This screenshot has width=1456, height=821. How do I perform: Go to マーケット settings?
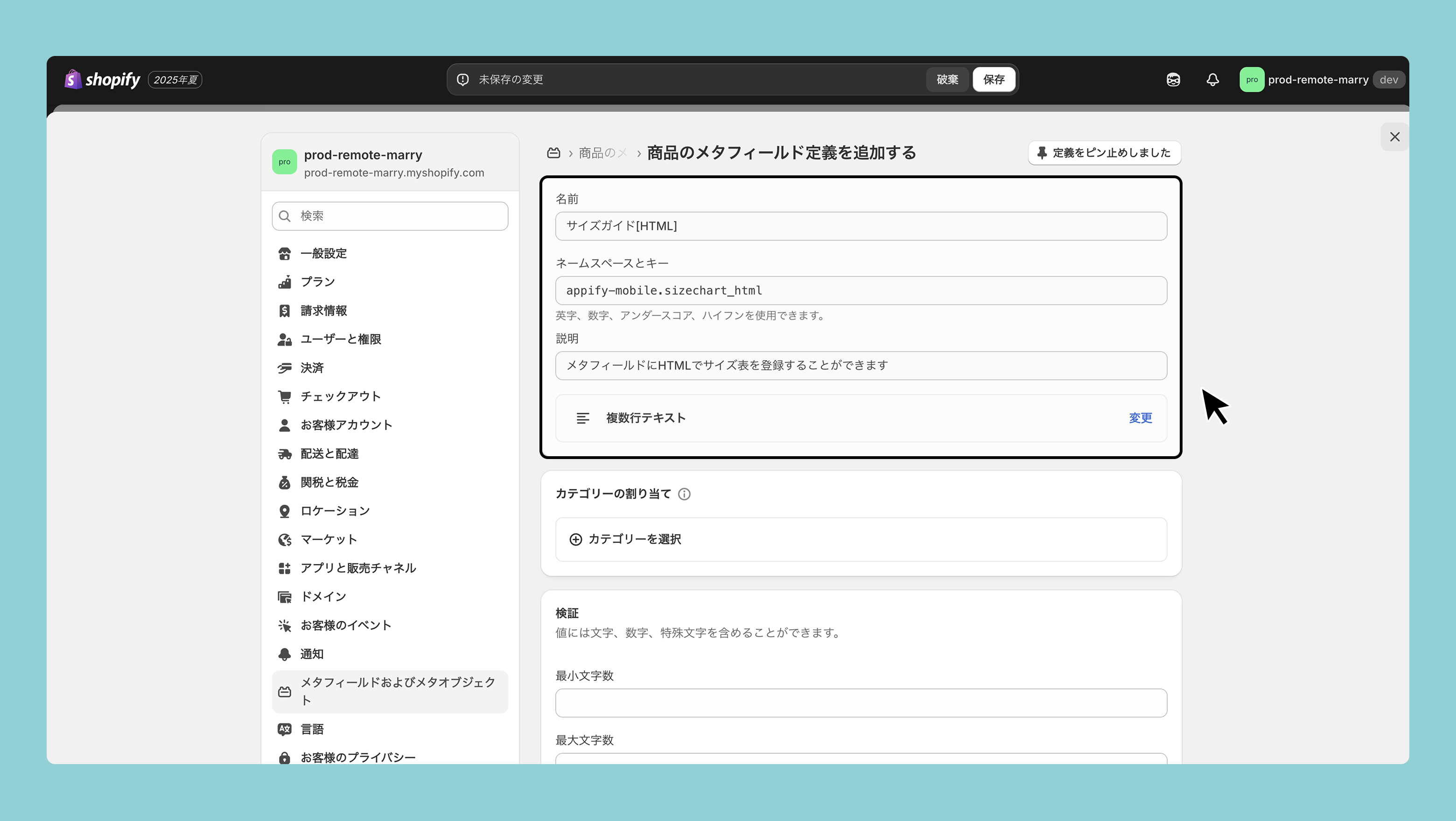coord(329,539)
